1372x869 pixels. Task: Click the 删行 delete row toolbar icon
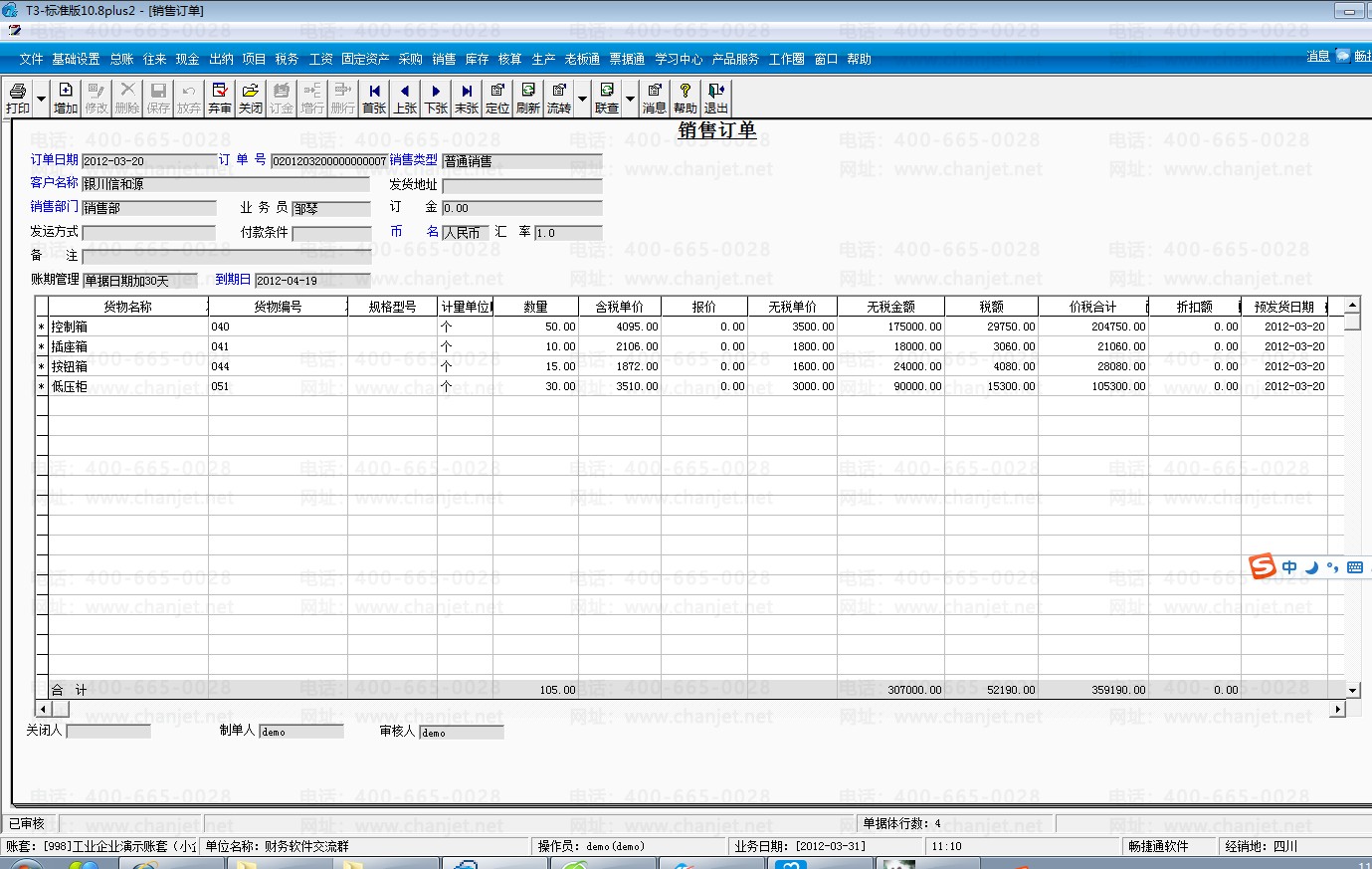click(343, 98)
